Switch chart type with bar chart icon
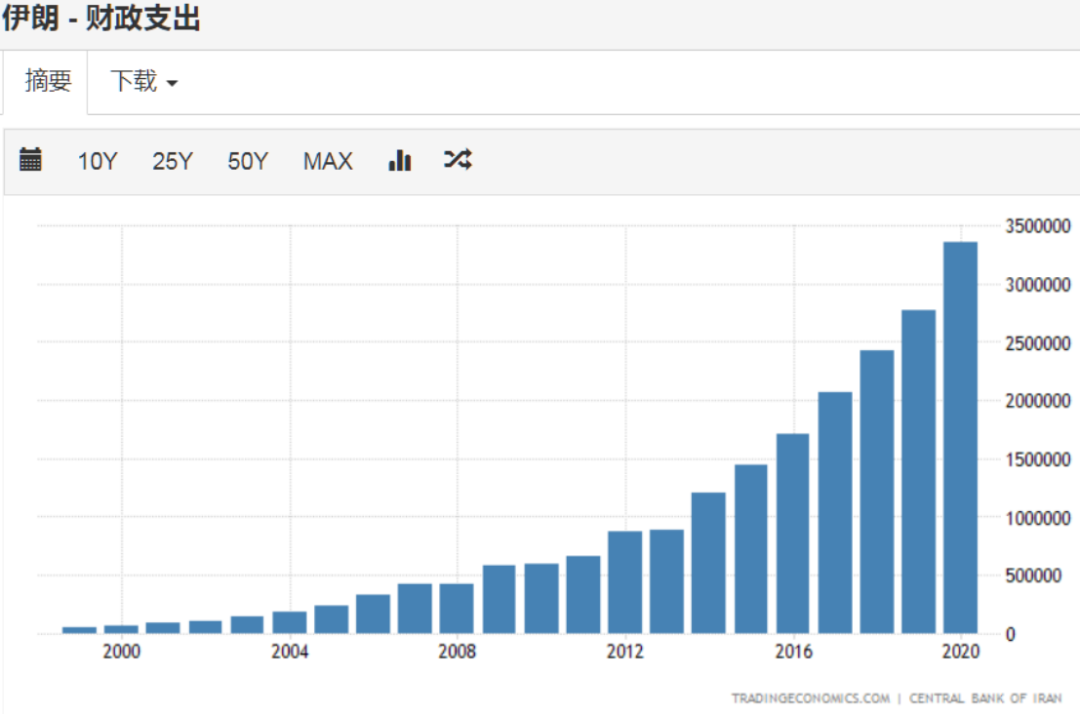This screenshot has width=1080, height=714. pos(399,160)
